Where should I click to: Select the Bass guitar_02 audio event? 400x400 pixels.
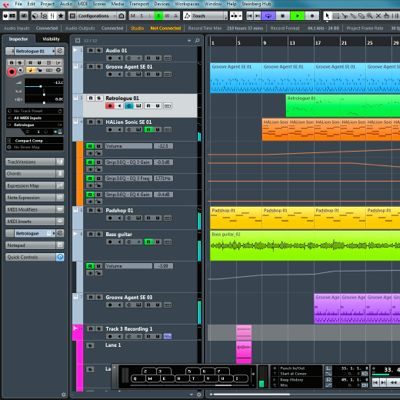tap(305, 245)
